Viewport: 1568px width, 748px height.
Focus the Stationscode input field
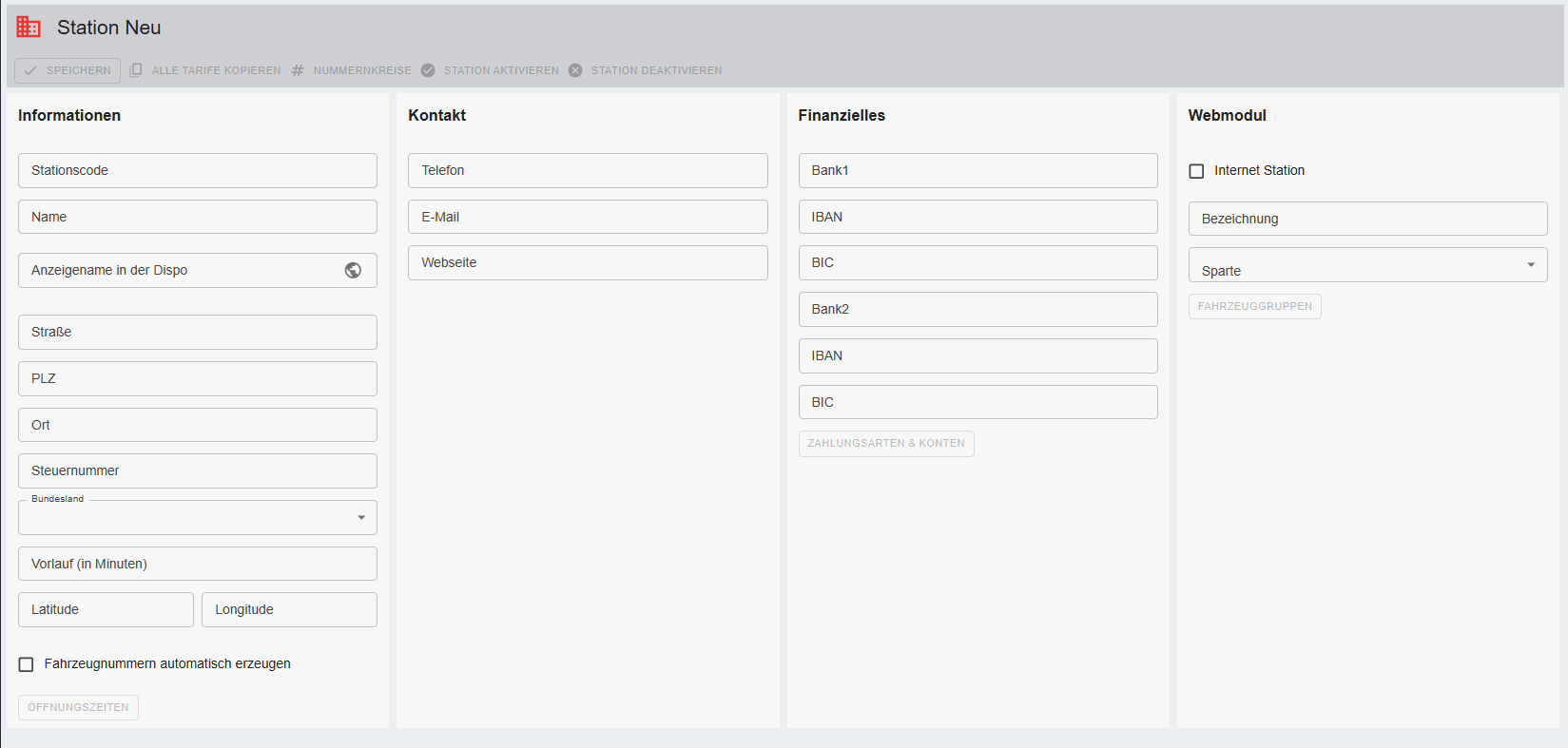pyautogui.click(x=198, y=171)
